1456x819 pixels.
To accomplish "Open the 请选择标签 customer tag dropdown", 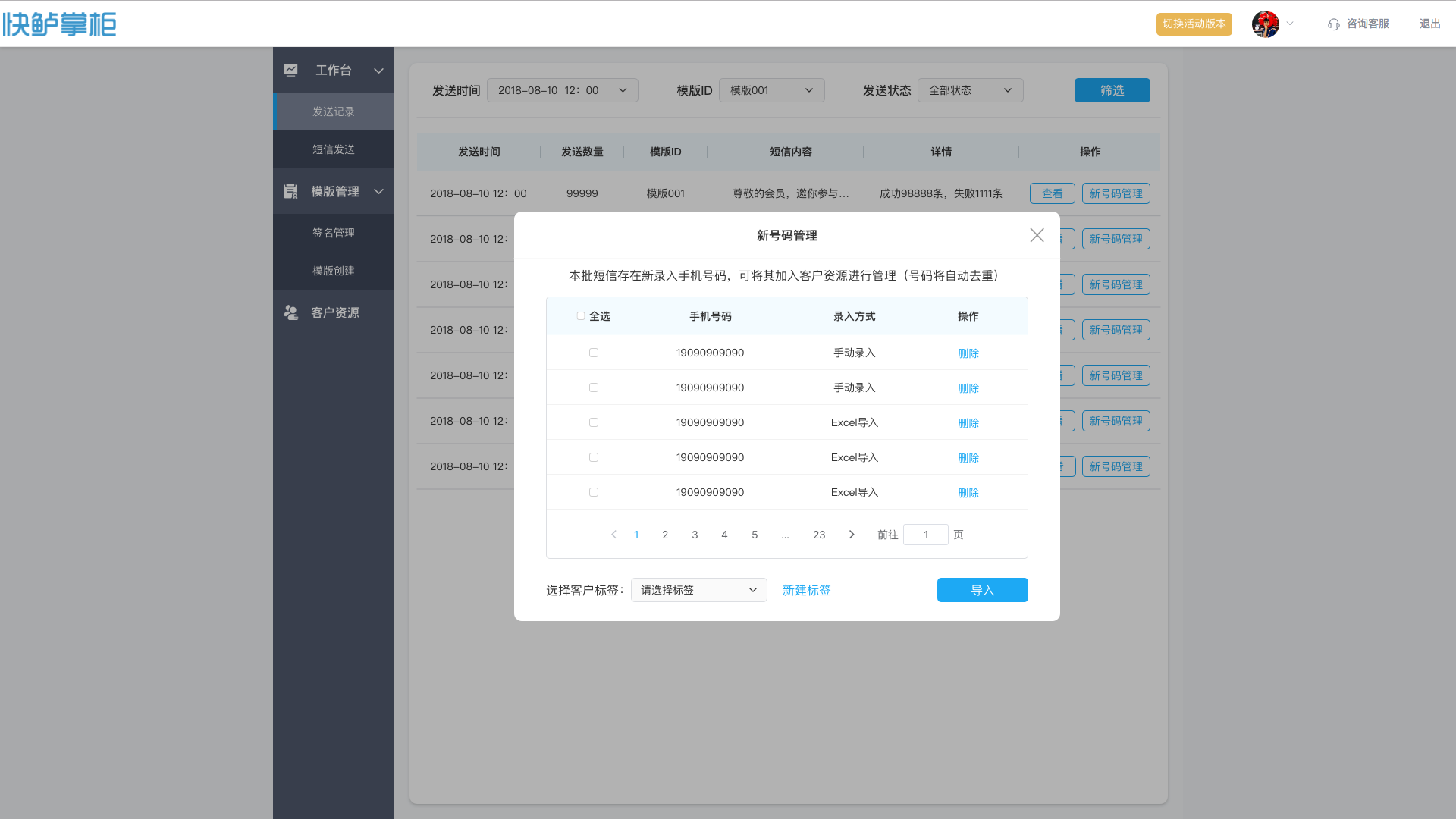I will click(698, 590).
